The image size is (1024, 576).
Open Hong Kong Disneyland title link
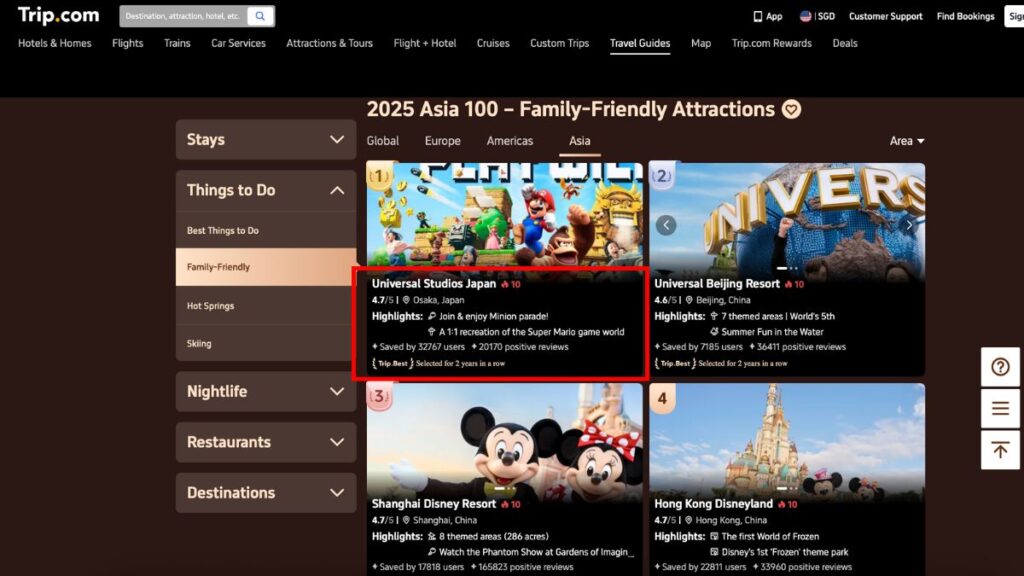pyautogui.click(x=713, y=504)
